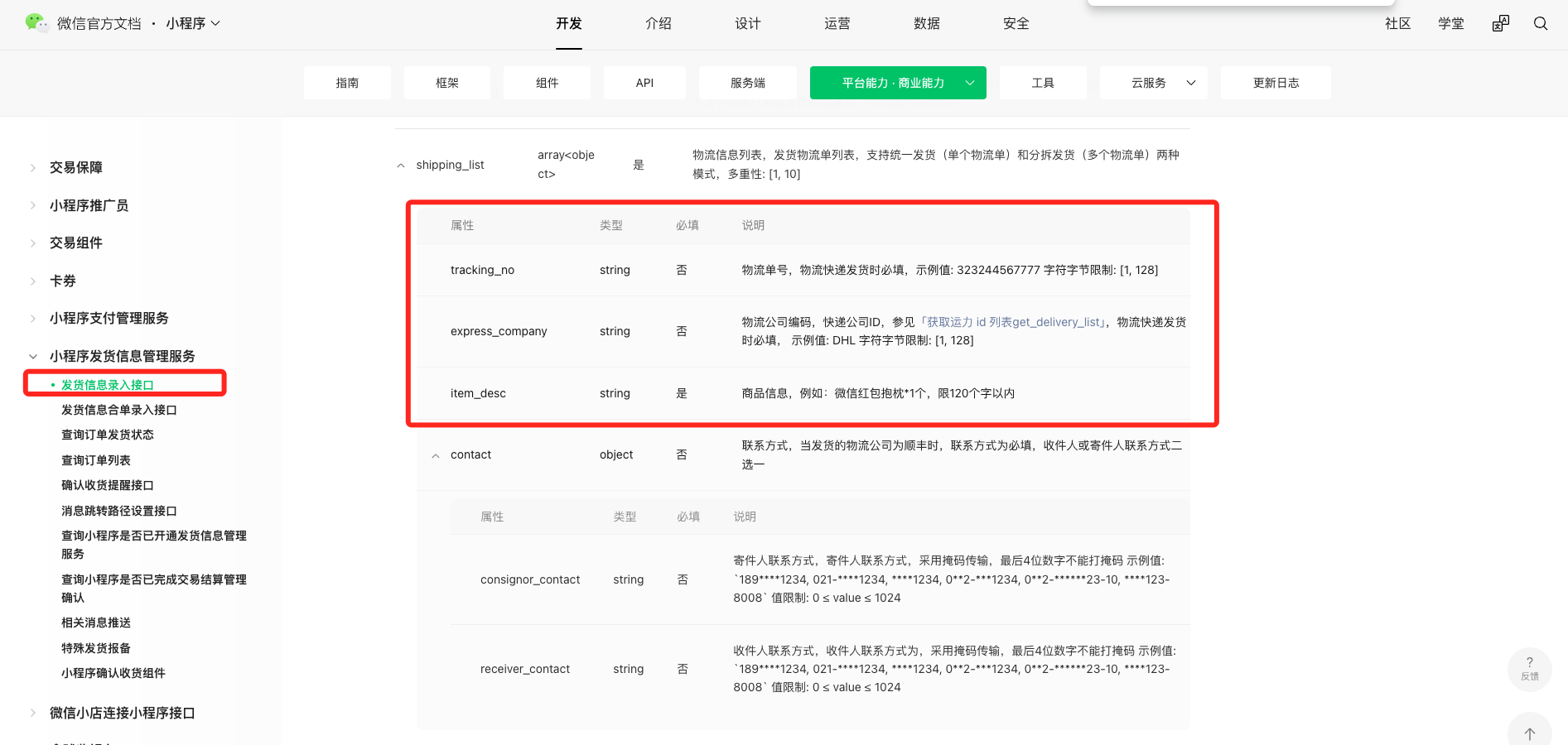The image size is (1568, 745).
Task: Expand the 小程序支付管理服务 section
Action: pos(33,319)
